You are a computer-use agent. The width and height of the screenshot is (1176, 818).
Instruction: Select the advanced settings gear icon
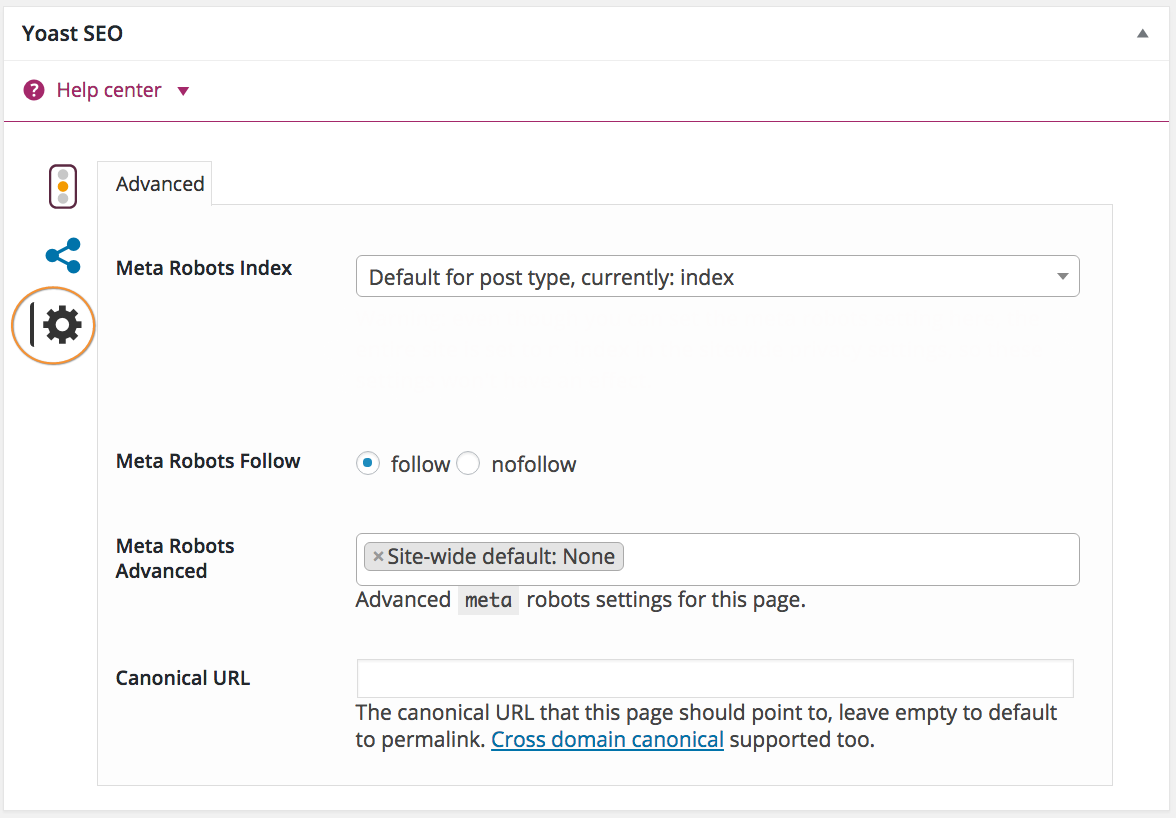62,325
